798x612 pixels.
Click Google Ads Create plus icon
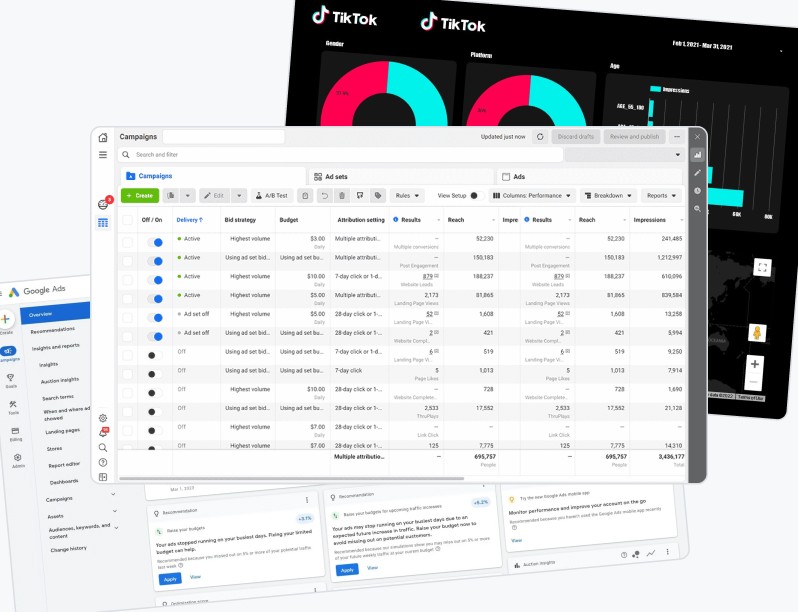[6, 319]
